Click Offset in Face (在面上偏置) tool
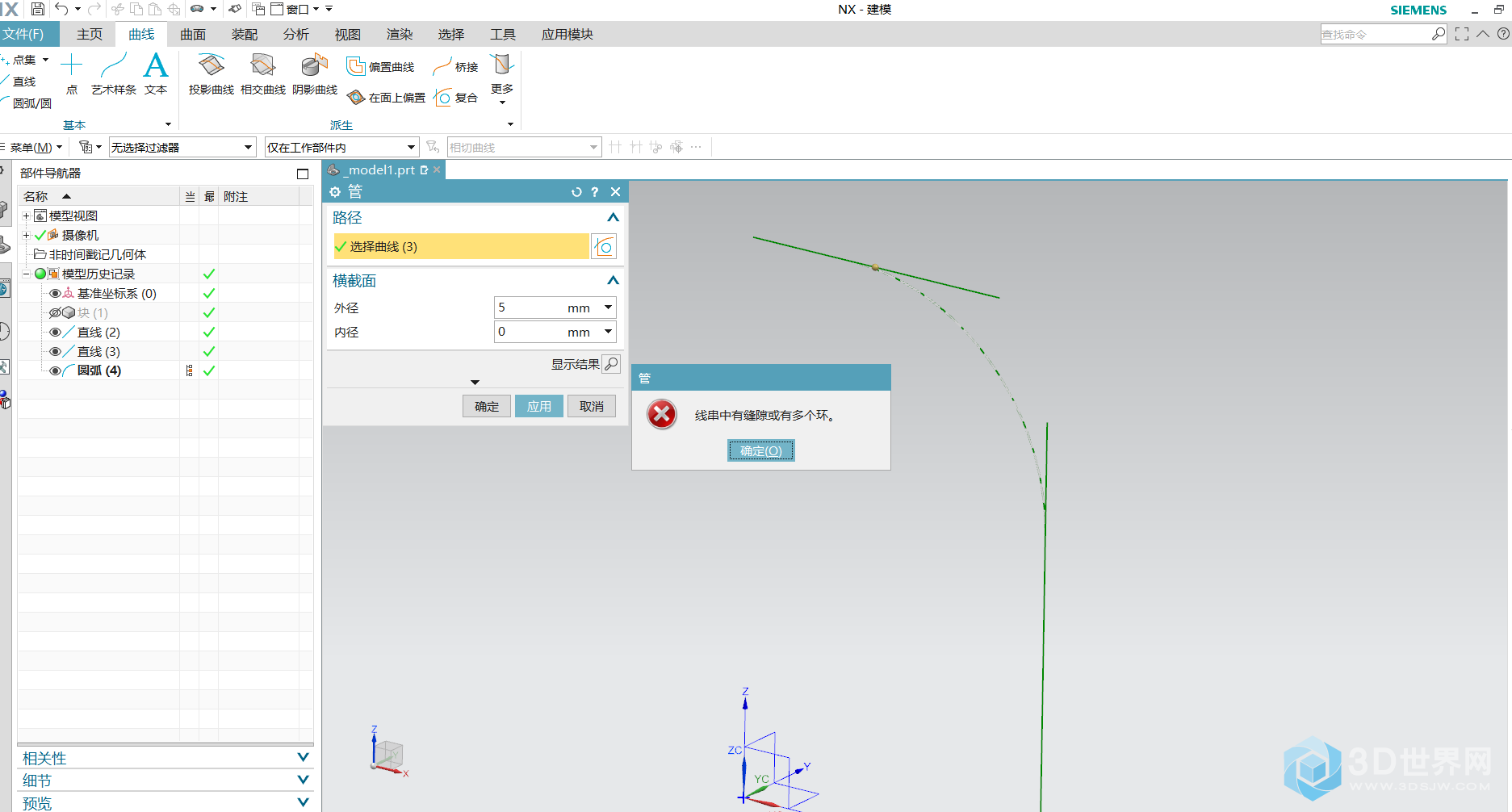The height and width of the screenshot is (812, 1512). (386, 98)
